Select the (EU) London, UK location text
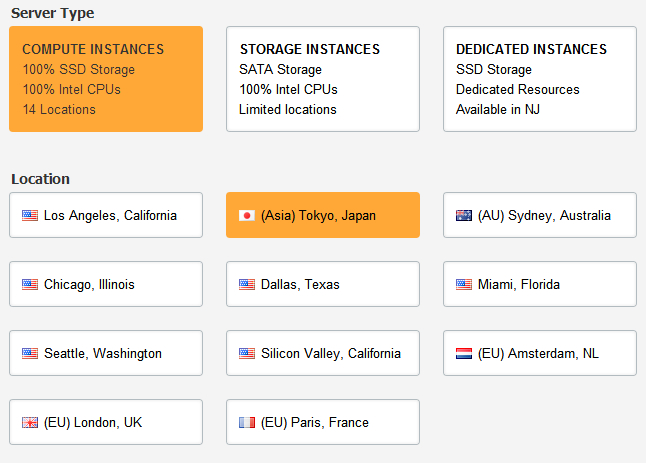Image resolution: width=646 pixels, height=463 pixels. [93, 422]
